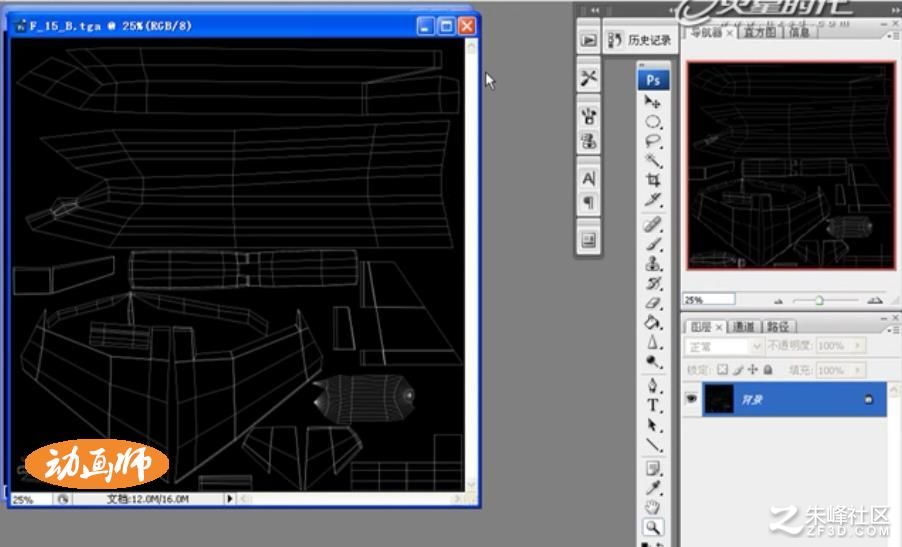Screen dimensions: 902x547
Task: Select the History Brush tool
Action: [652, 283]
